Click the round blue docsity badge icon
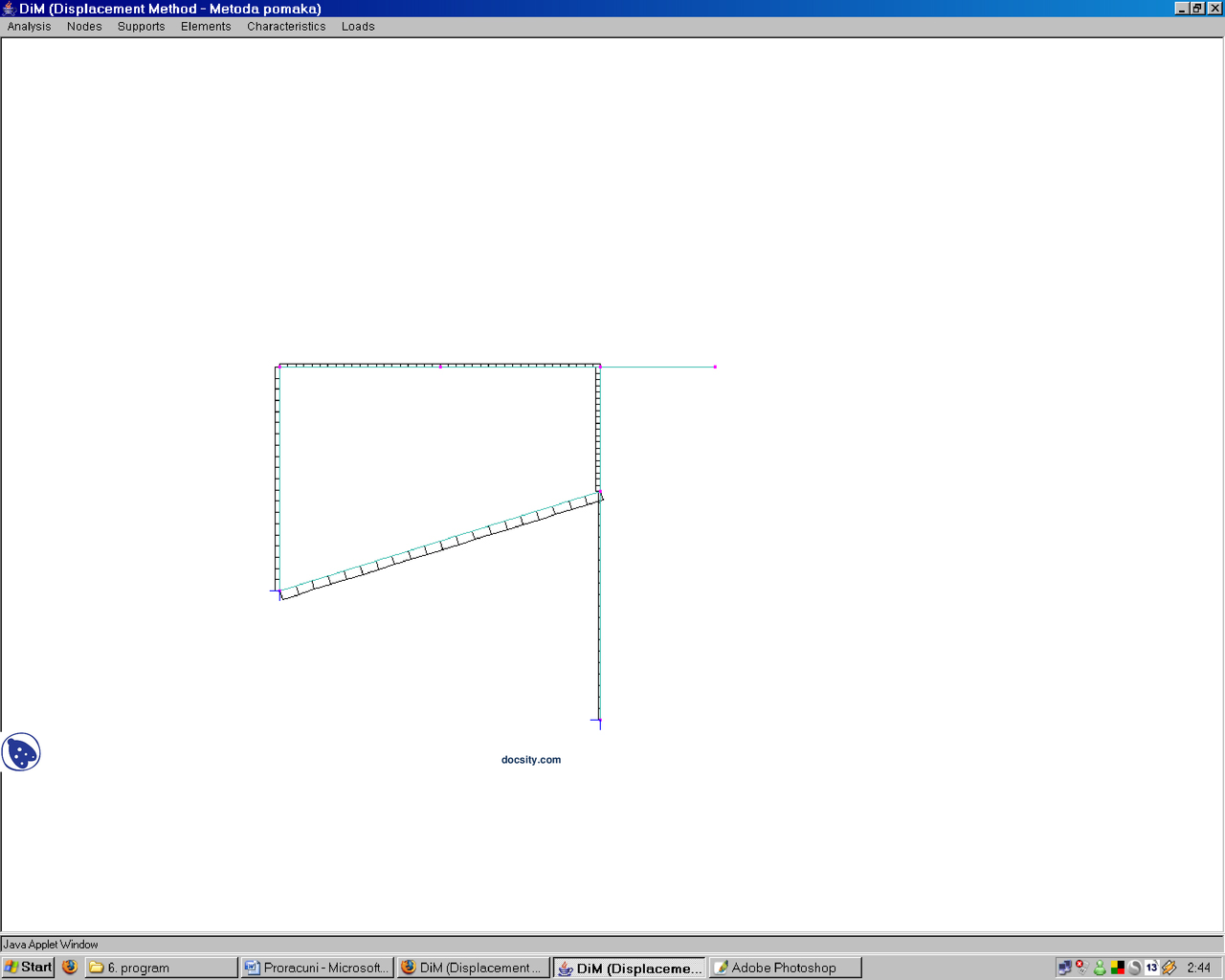The image size is (1225, 980). 21,752
